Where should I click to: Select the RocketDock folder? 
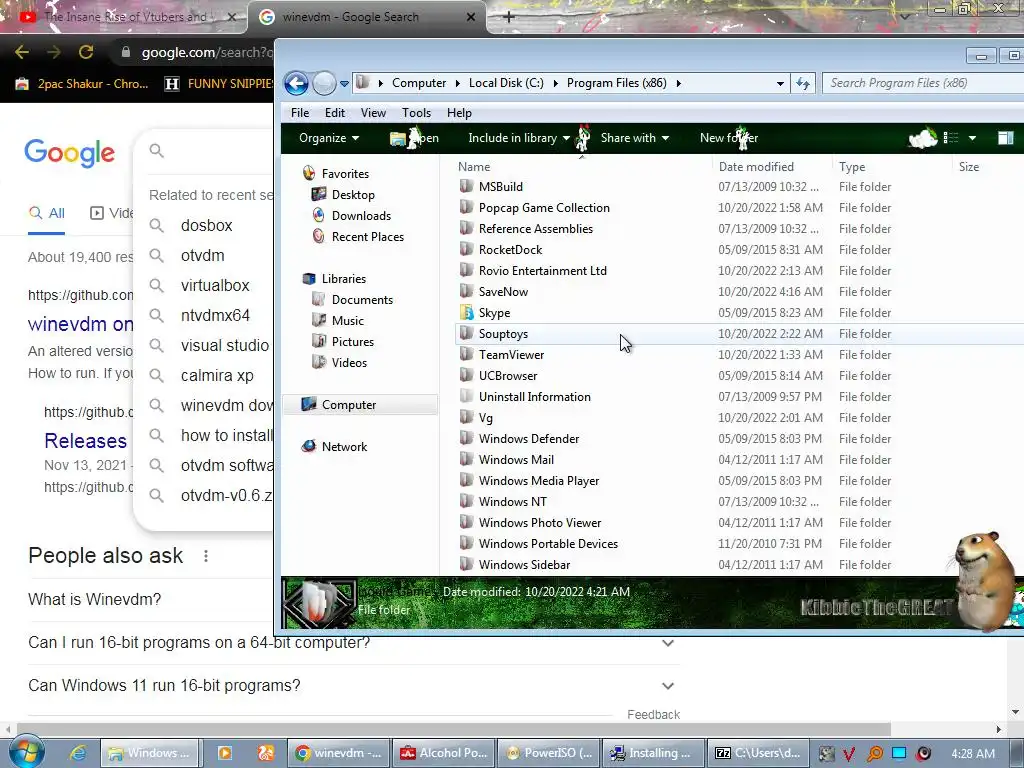(510, 249)
